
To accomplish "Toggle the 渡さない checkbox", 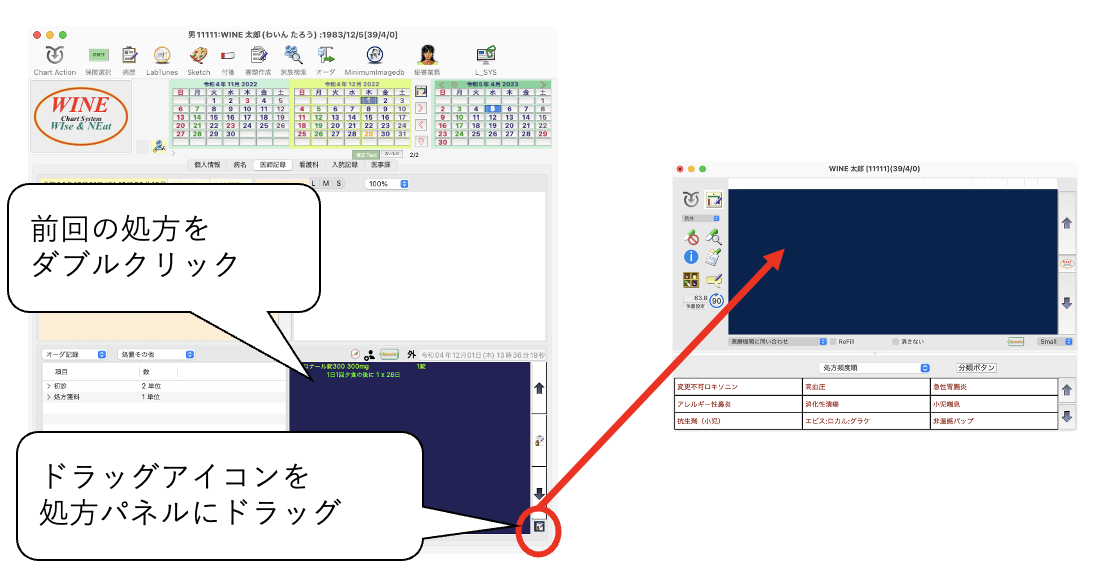I will (896, 341).
